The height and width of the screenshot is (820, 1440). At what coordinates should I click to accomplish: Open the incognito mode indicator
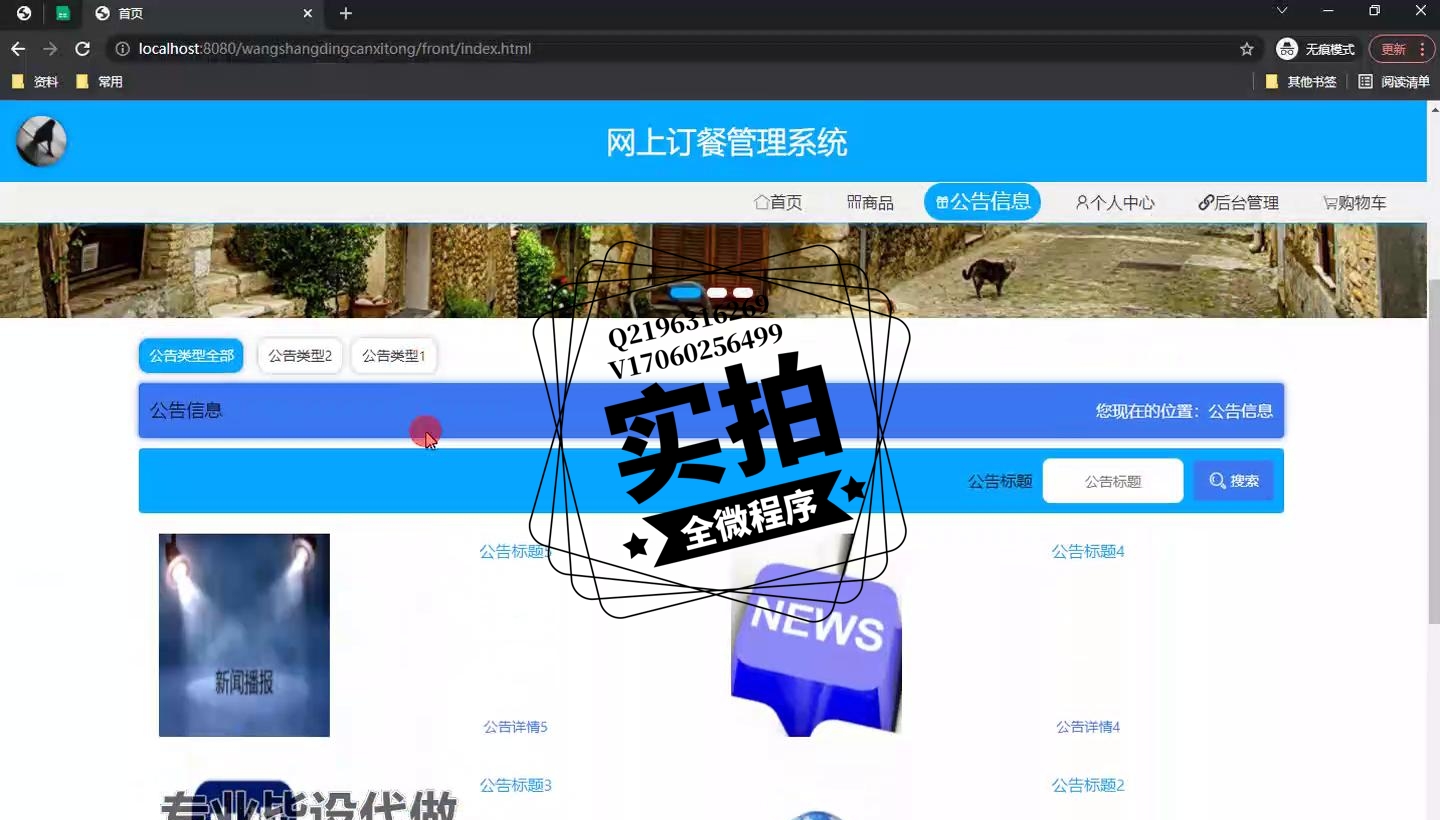tap(1316, 49)
